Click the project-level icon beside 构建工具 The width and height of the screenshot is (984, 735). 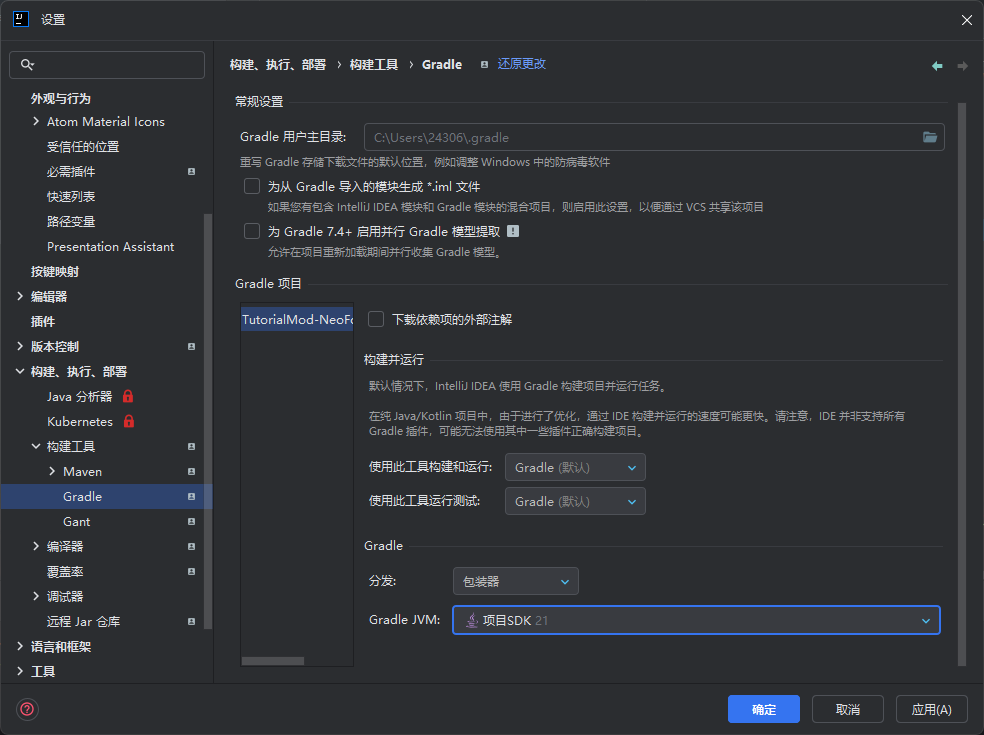point(191,446)
